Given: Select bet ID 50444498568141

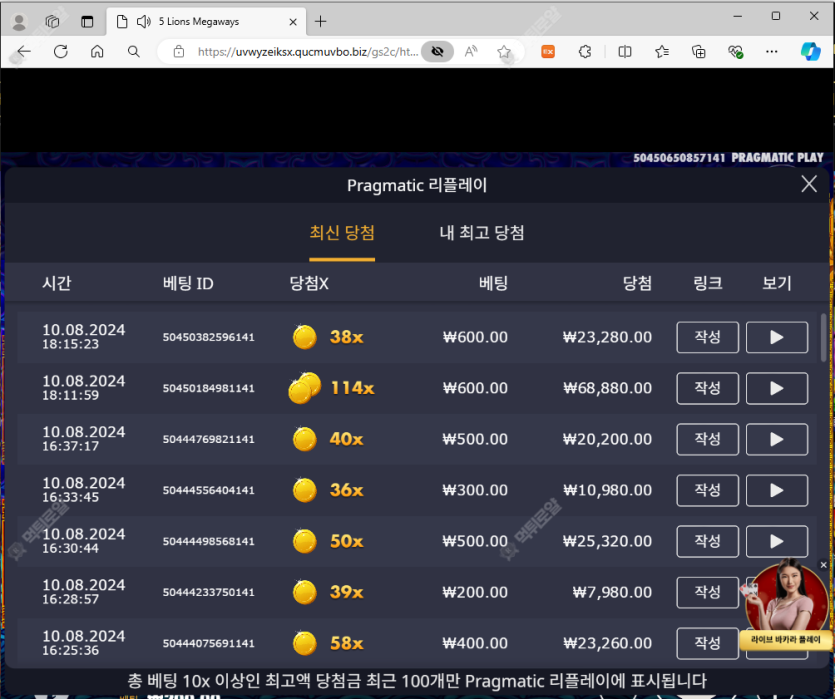Looking at the screenshot, I should click(209, 541).
